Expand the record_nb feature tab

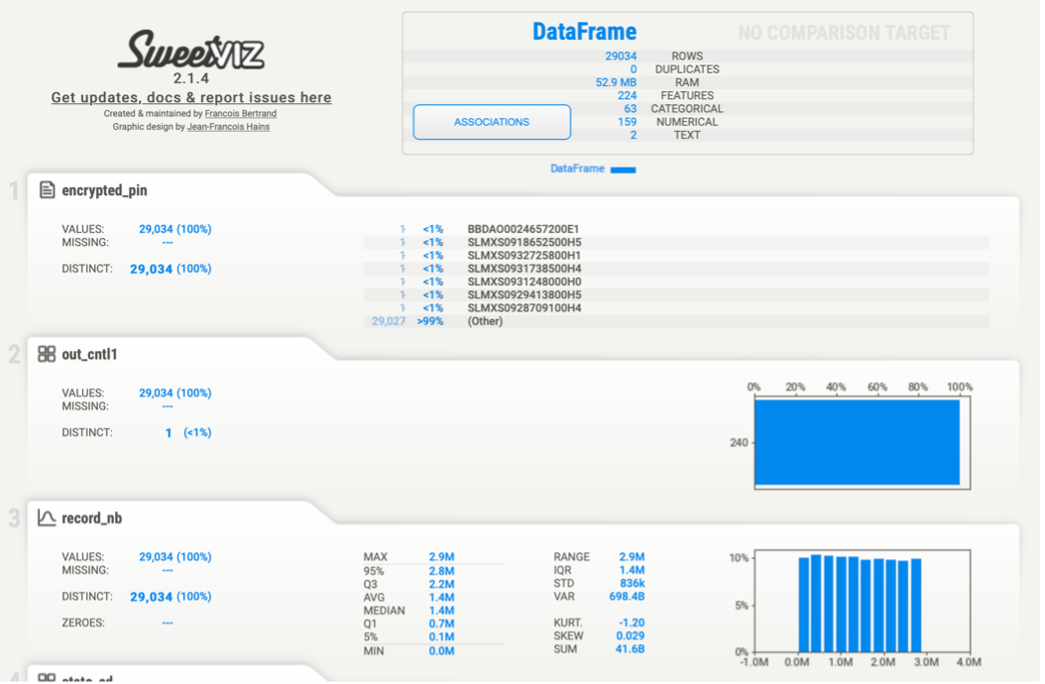tap(92, 518)
